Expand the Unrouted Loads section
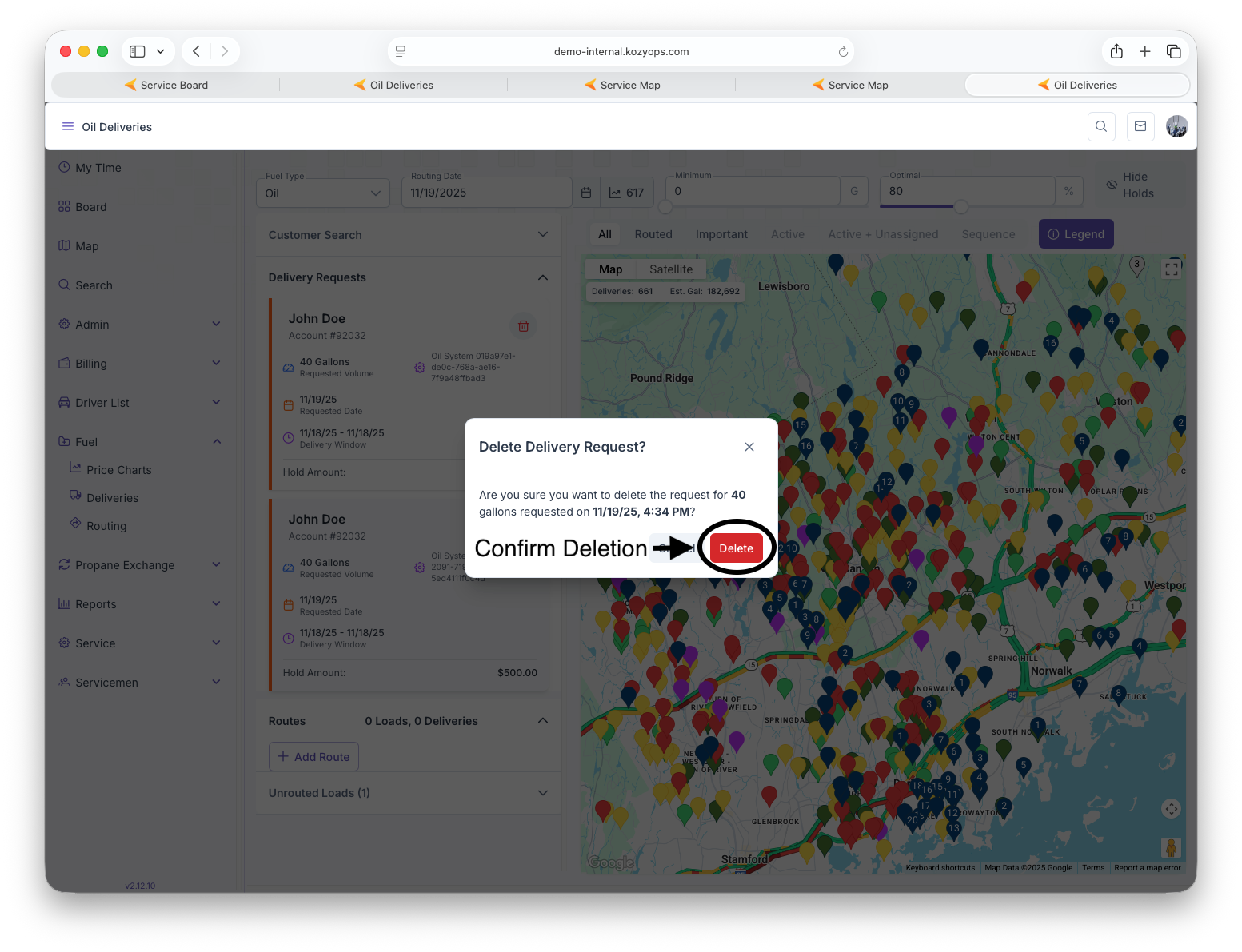This screenshot has width=1242, height=952. [409, 793]
